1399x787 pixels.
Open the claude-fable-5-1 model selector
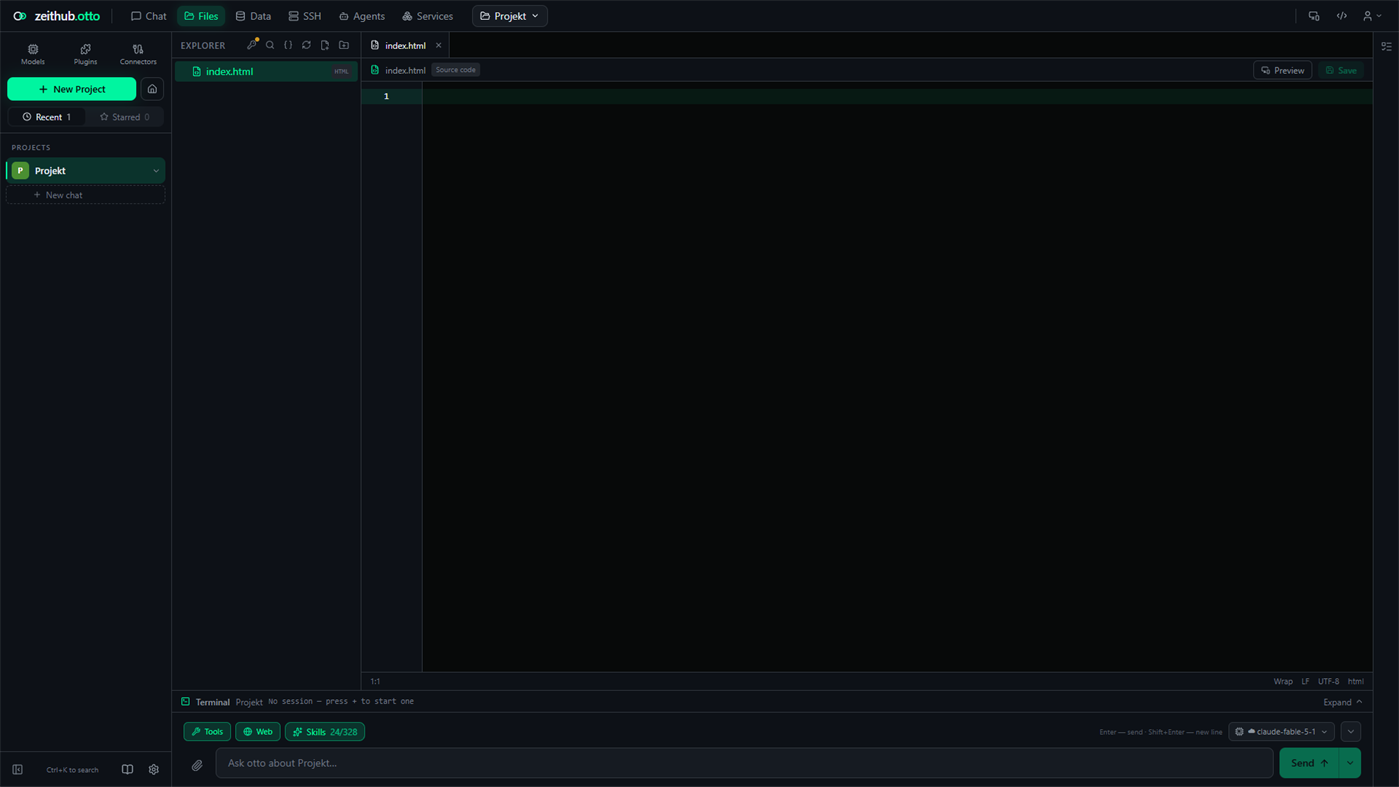(1282, 732)
